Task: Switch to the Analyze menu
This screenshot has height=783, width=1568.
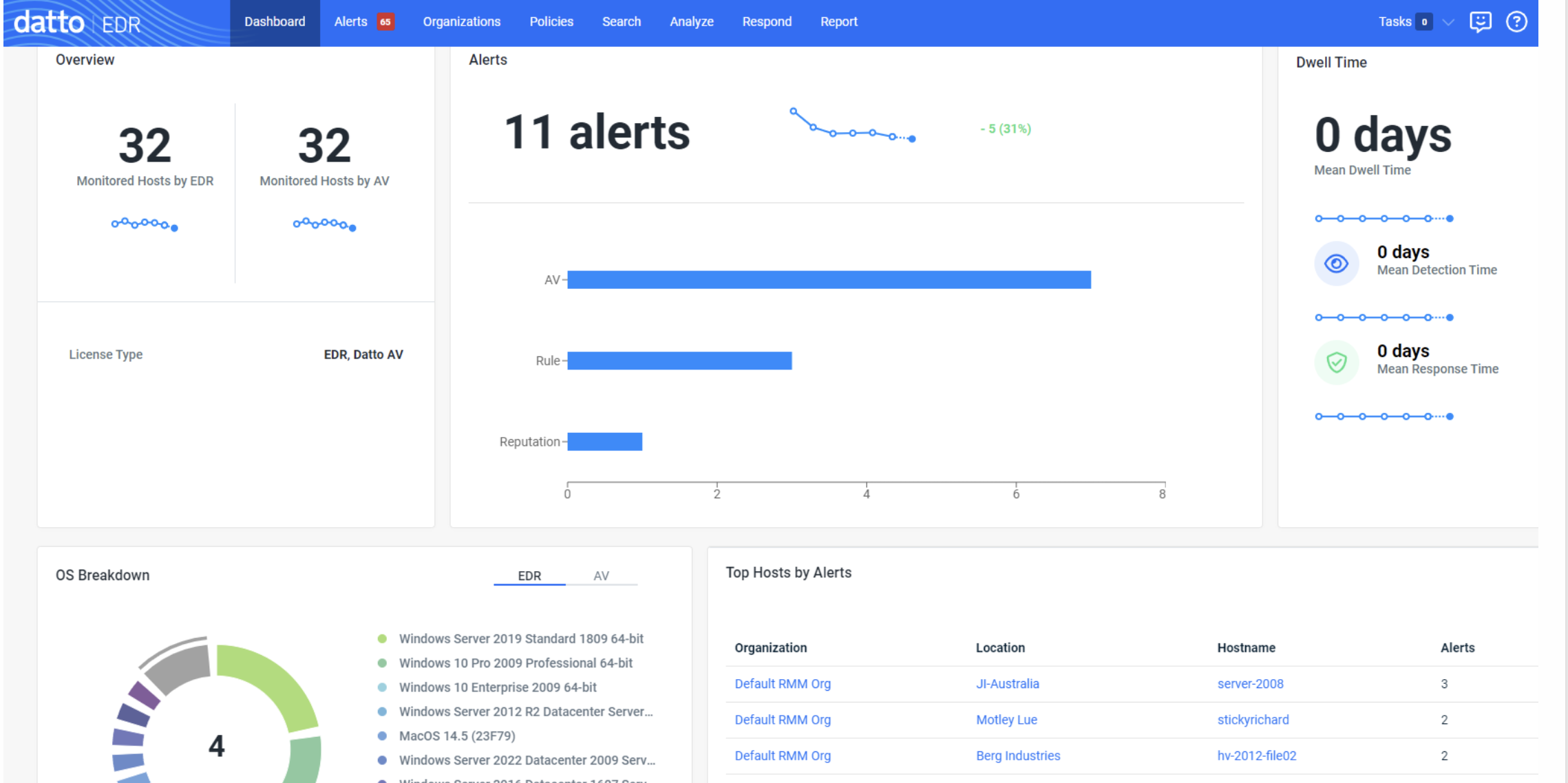Action: point(692,22)
